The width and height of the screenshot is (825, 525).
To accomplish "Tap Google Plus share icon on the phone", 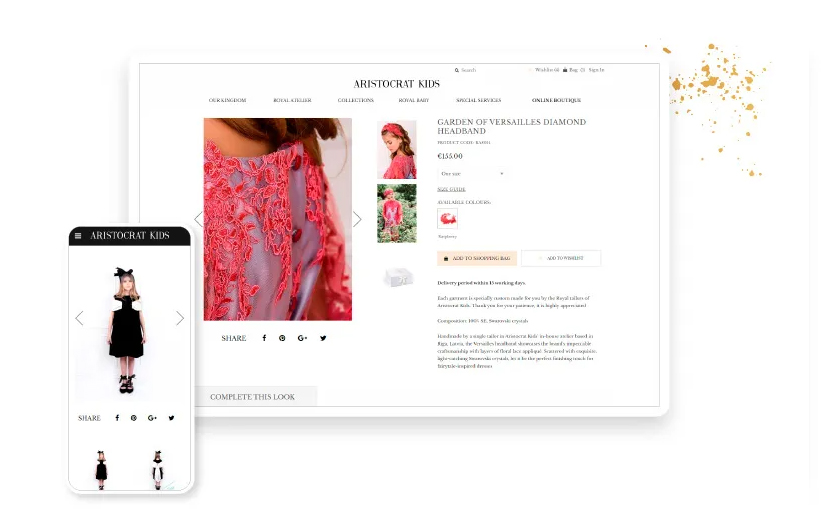I will click(152, 418).
